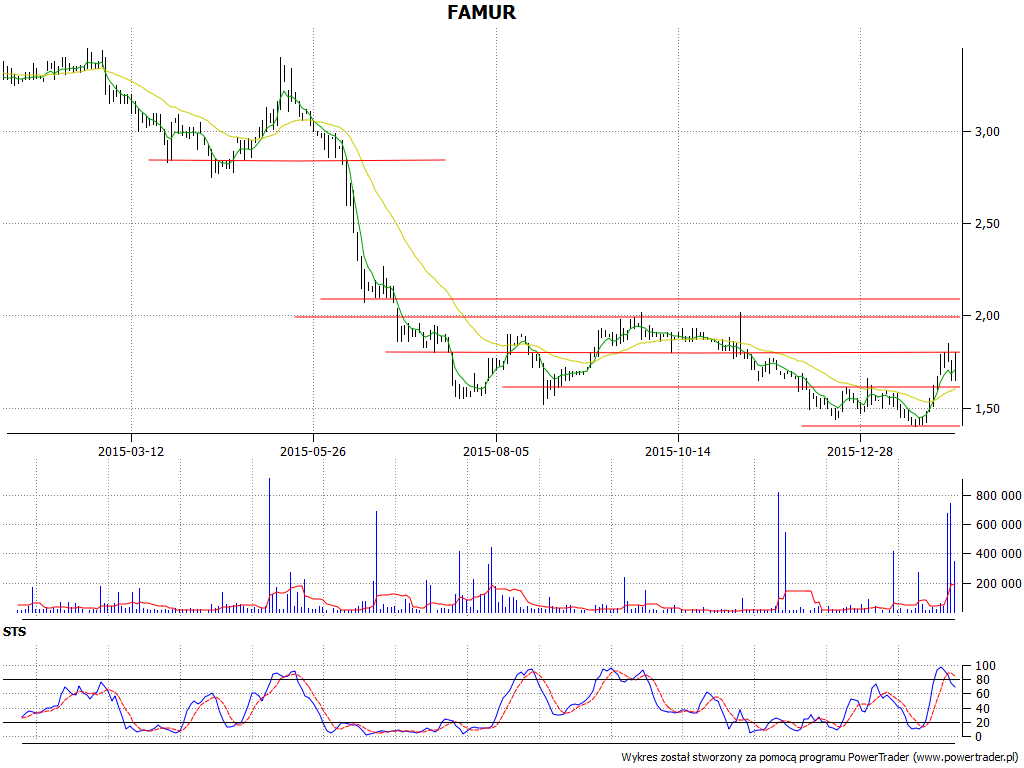Click the 600 000 volume axis label
This screenshot has height=768, width=1024.
point(999,525)
